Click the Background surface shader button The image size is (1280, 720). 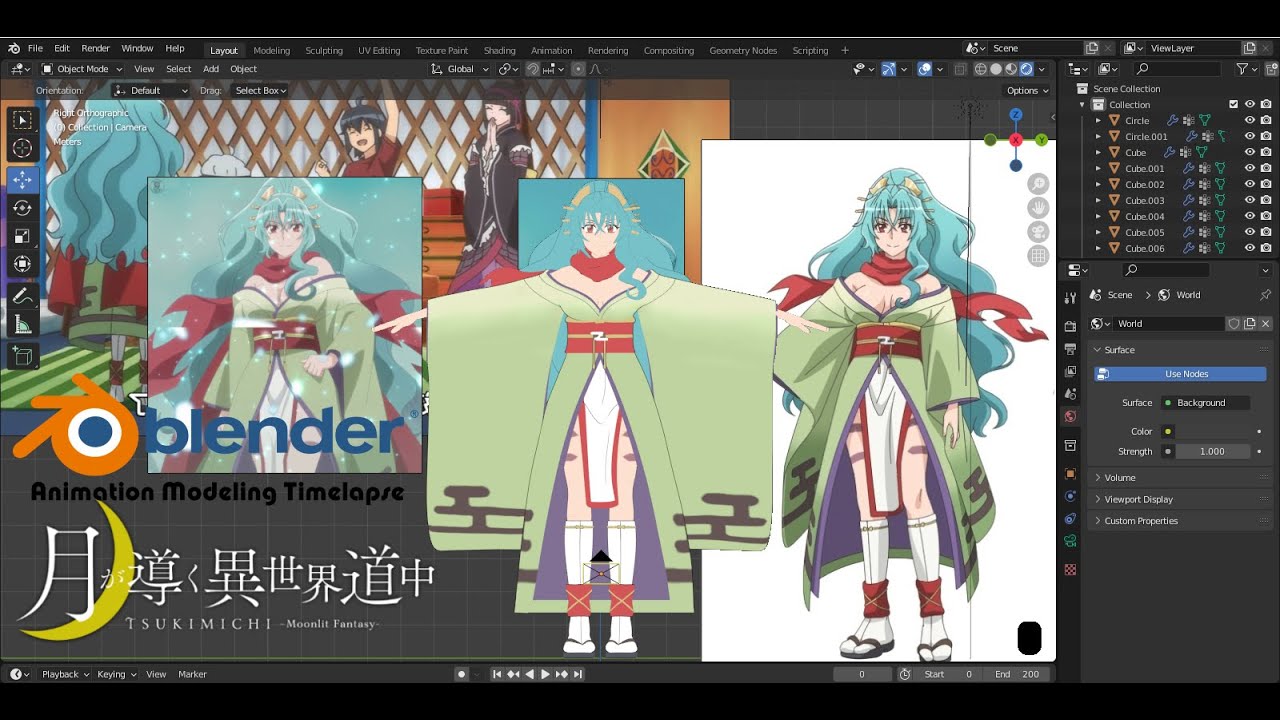click(1205, 403)
